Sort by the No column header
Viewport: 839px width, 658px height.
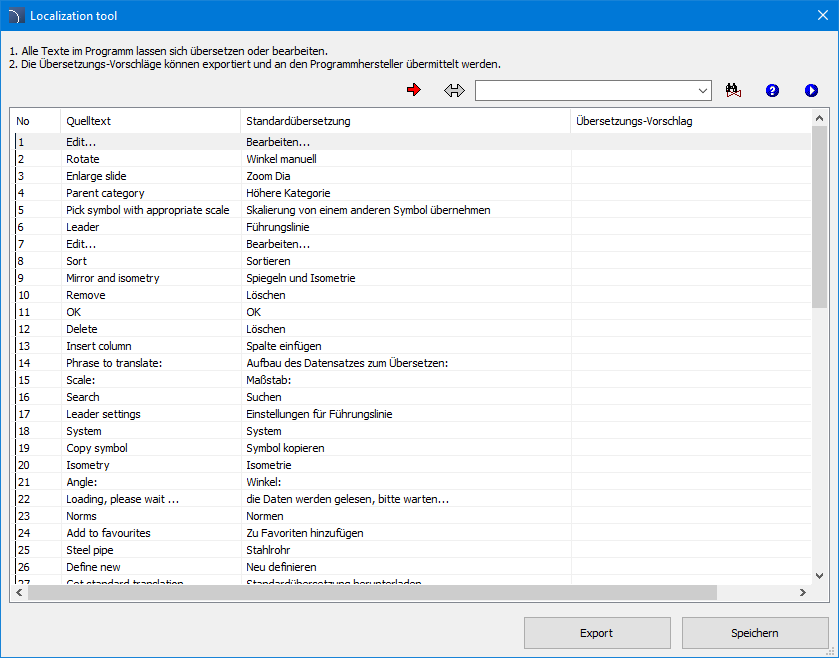click(x=36, y=121)
